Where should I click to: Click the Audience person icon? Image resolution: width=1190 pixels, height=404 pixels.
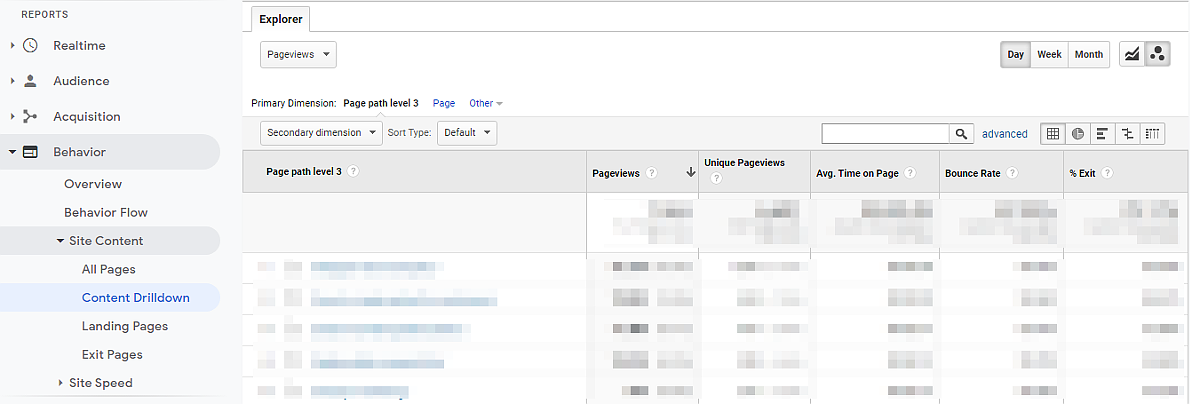tap(30, 81)
